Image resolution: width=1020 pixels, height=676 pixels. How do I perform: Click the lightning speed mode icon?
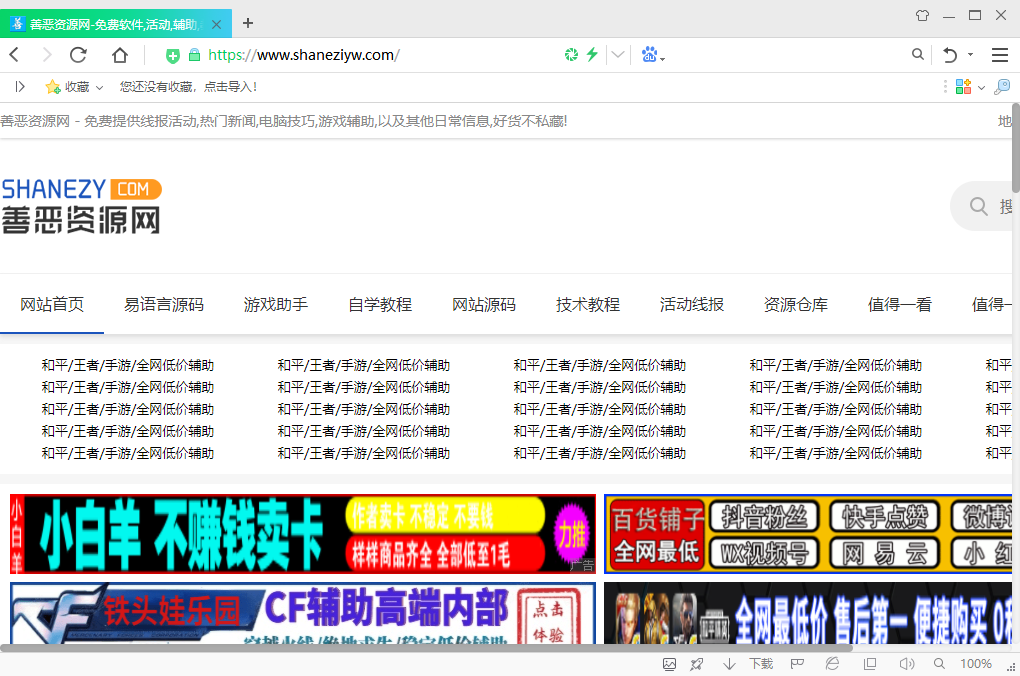591,55
